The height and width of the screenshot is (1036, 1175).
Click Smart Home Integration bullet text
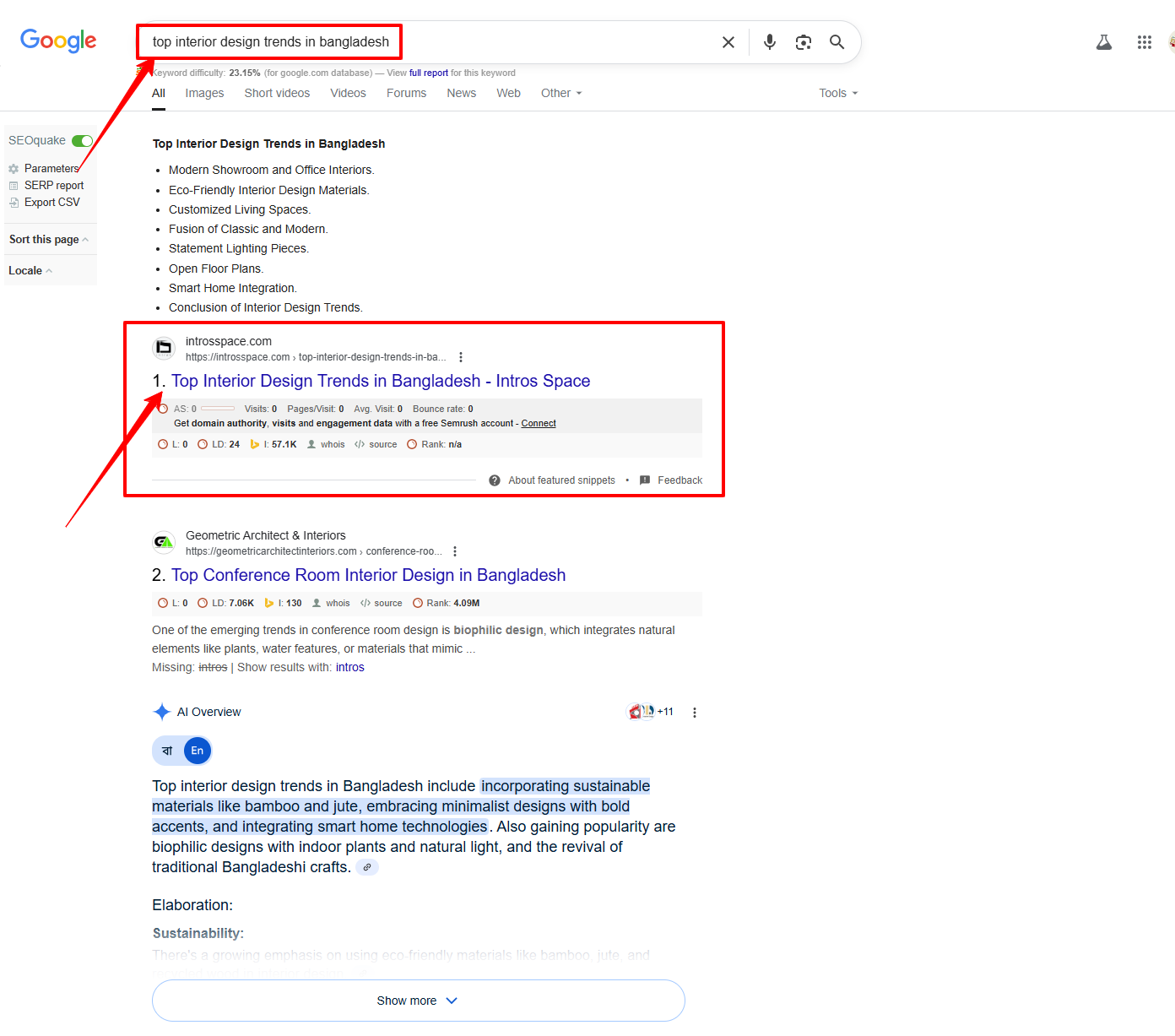(x=233, y=289)
